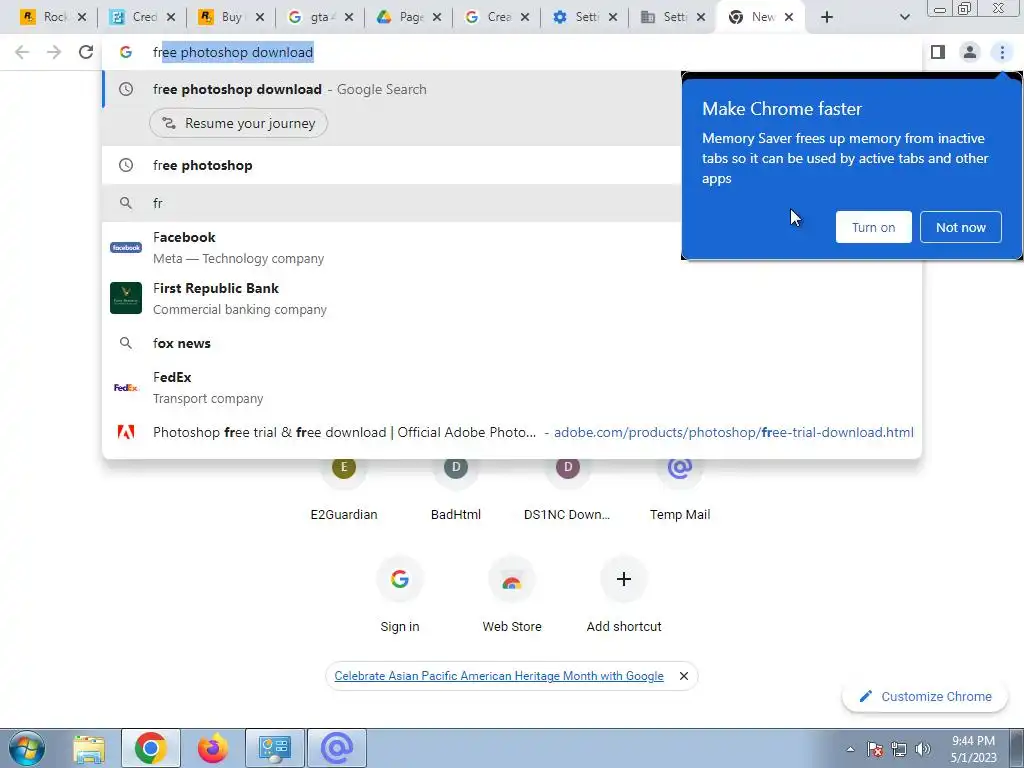Open File Explorer from taskbar
This screenshot has width=1024, height=768.
[89, 748]
